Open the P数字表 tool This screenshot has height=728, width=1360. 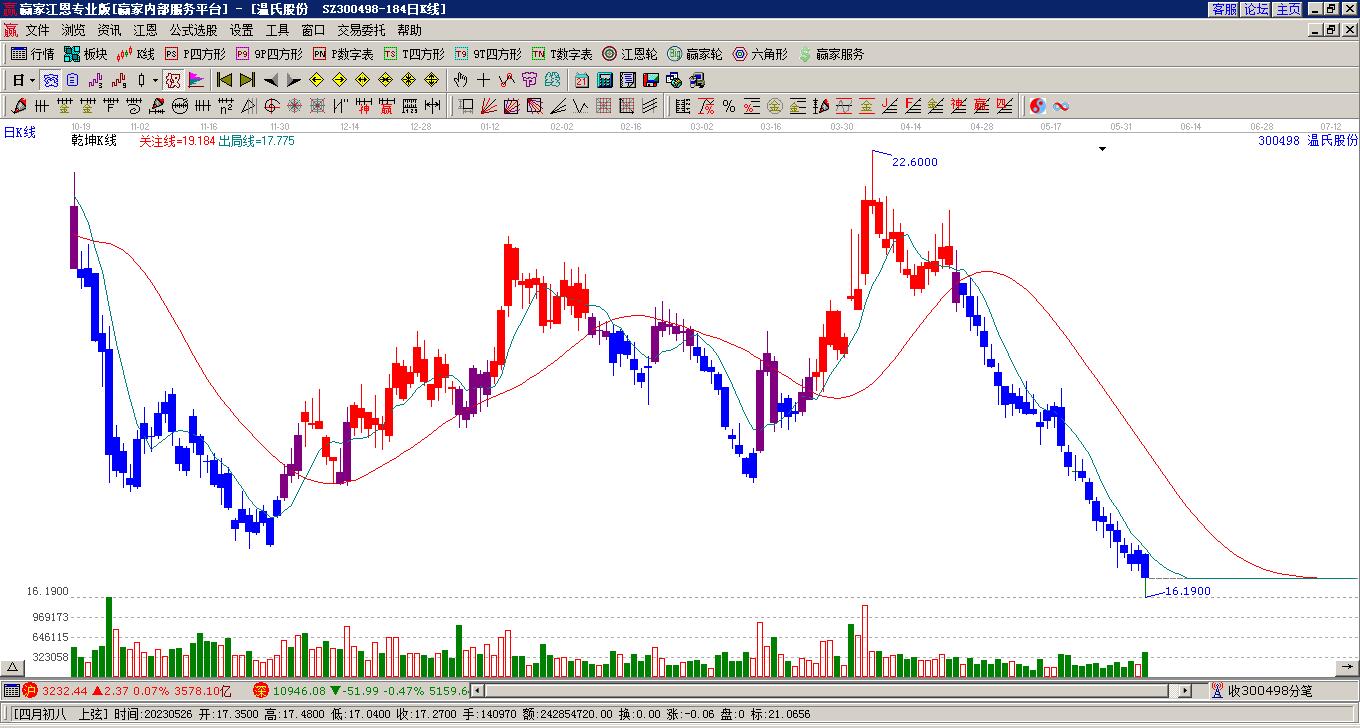[343, 54]
